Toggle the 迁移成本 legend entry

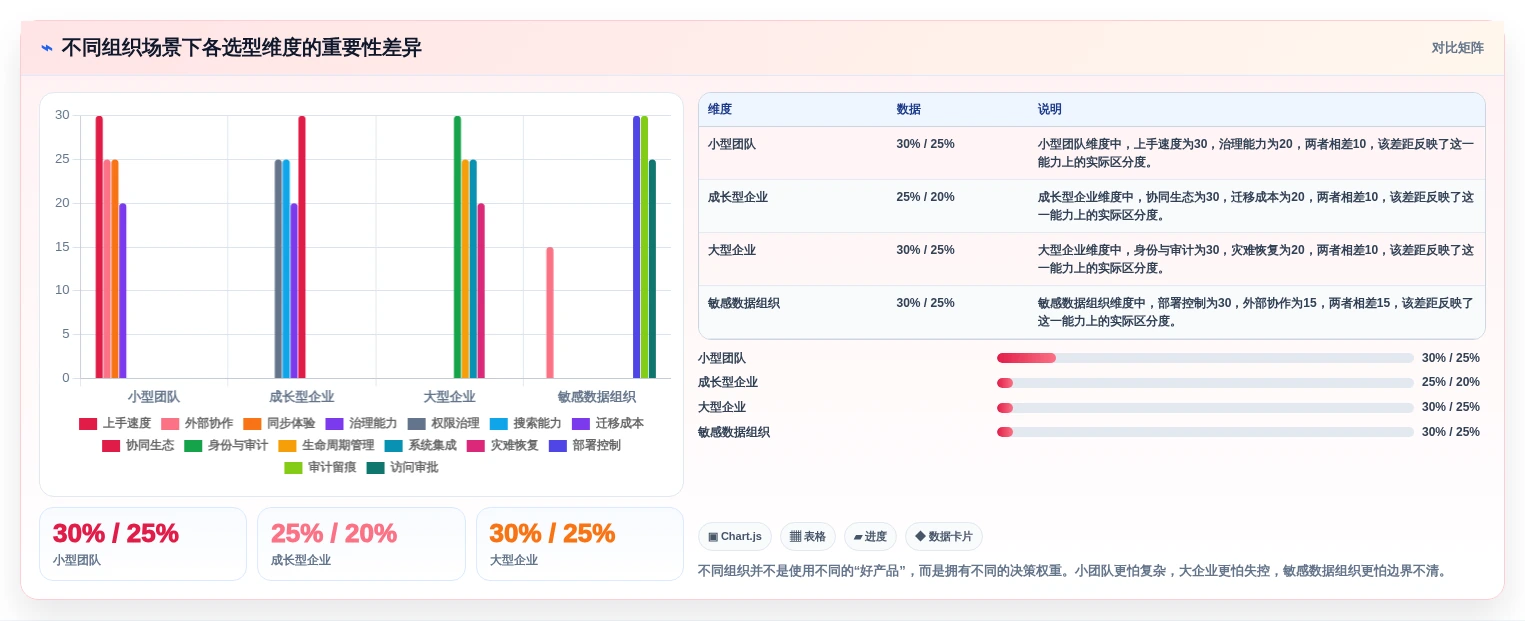pyautogui.click(x=607, y=423)
